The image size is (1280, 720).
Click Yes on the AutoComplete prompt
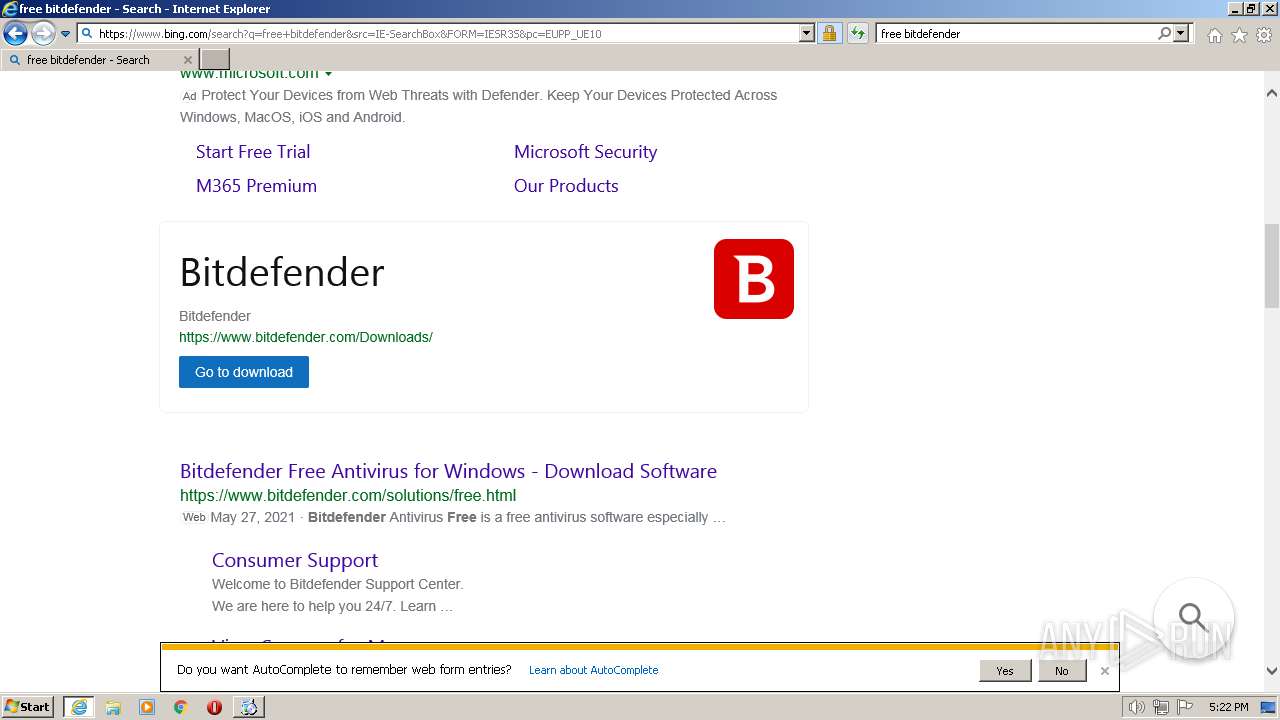click(1005, 671)
